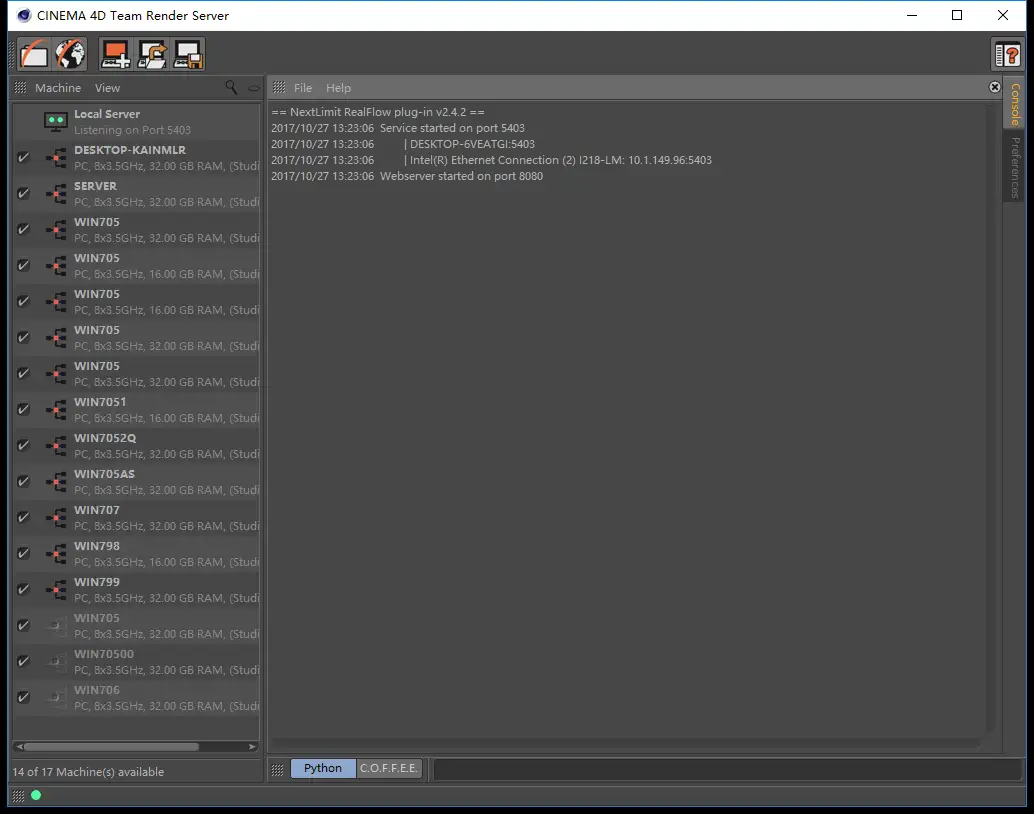Open the console Help menu
This screenshot has height=814, width=1034.
[338, 88]
